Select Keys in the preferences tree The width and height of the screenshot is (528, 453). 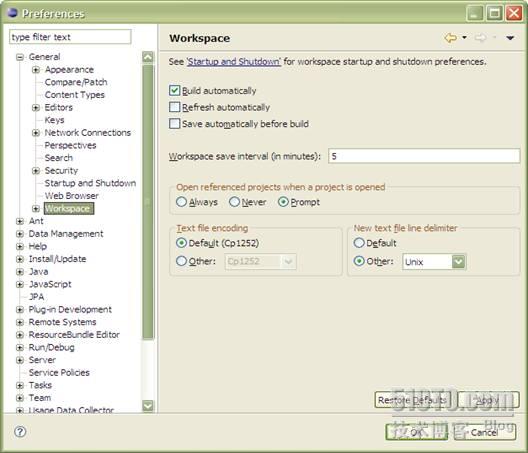click(54, 120)
